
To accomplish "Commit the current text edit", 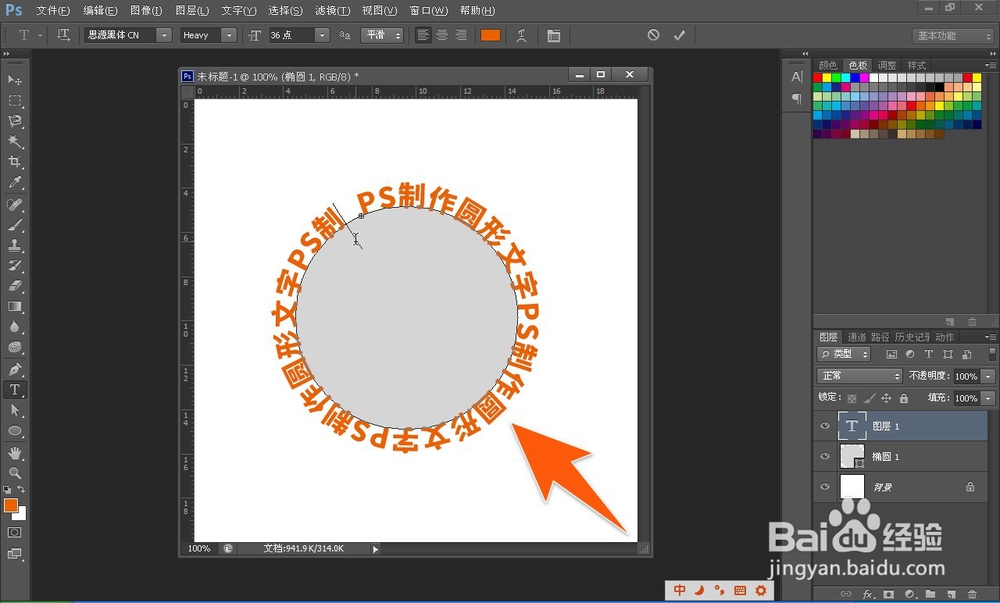I will click(679, 35).
